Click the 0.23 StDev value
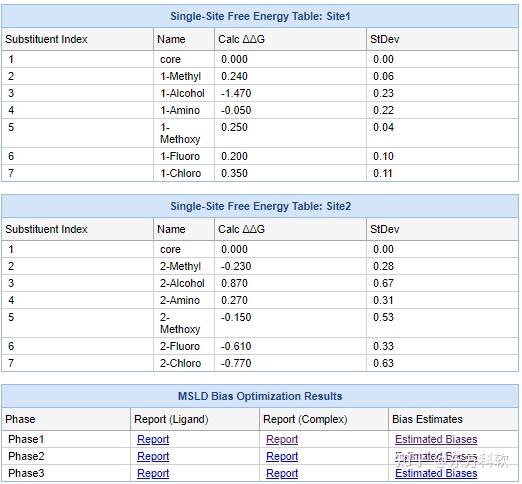The image size is (522, 484). [x=383, y=93]
